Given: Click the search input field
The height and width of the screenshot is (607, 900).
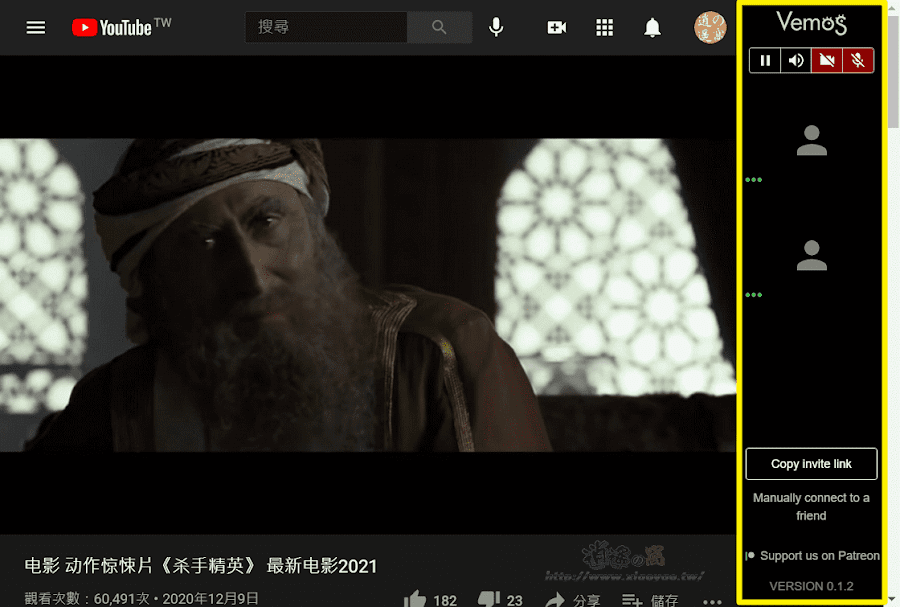Looking at the screenshot, I should pyautogui.click(x=326, y=27).
